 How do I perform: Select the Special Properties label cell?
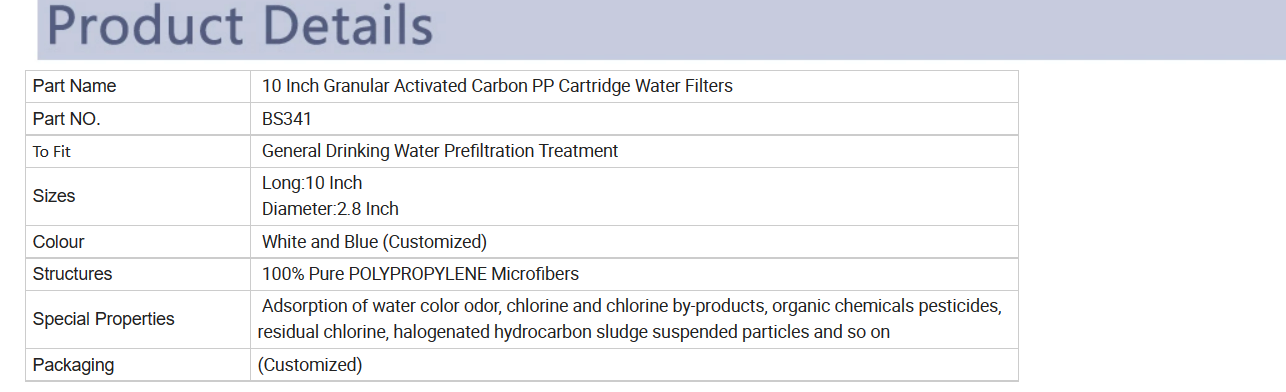[x=138, y=320]
